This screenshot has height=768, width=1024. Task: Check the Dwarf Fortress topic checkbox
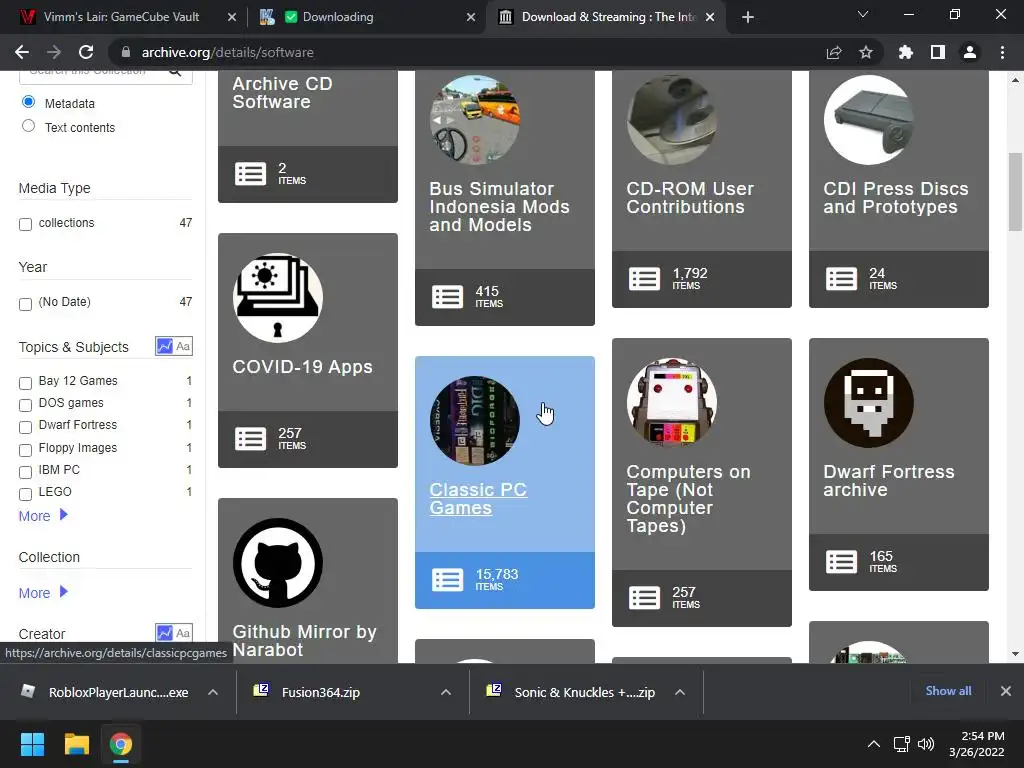coord(25,428)
